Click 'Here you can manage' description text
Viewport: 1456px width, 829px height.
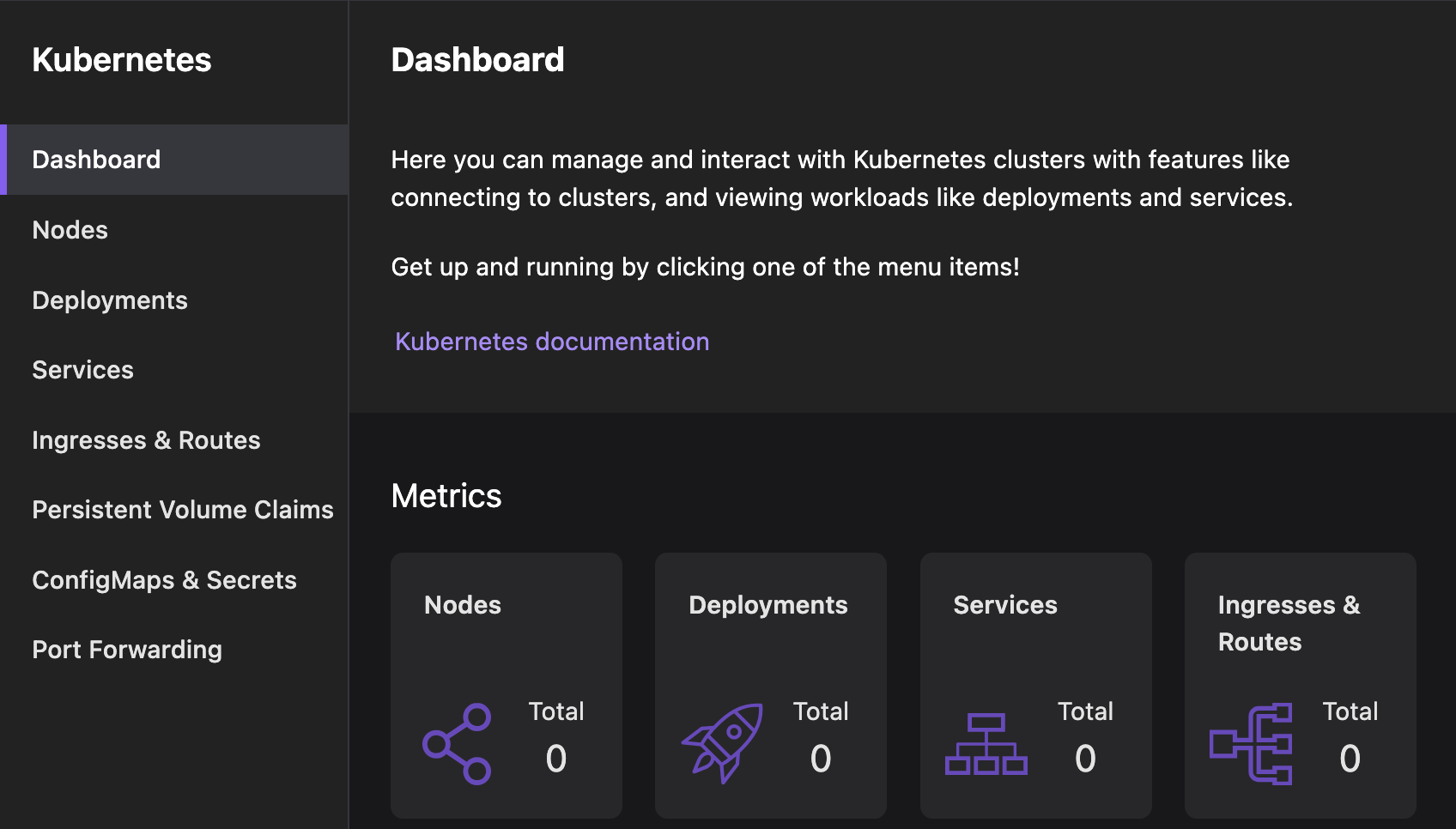(x=842, y=179)
